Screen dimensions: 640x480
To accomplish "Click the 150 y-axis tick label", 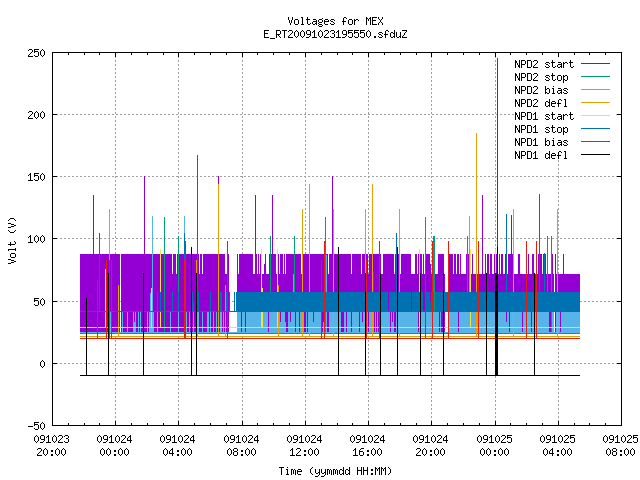I will (x=36, y=177).
